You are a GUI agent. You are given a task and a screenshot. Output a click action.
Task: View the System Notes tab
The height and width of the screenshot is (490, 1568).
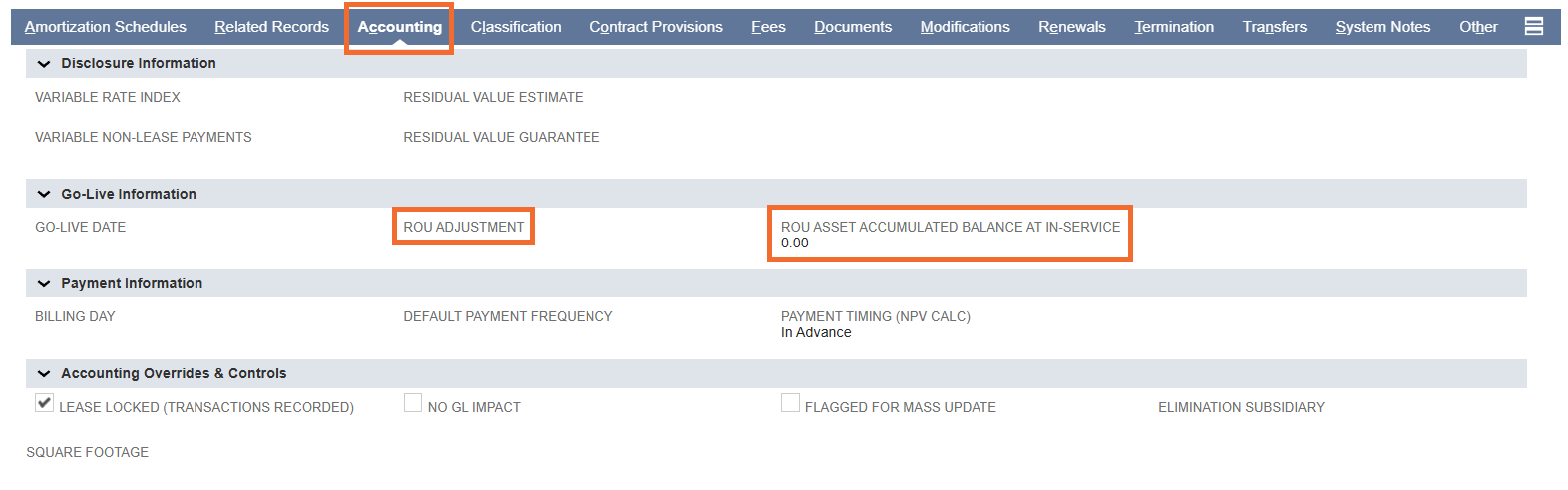point(1382,27)
